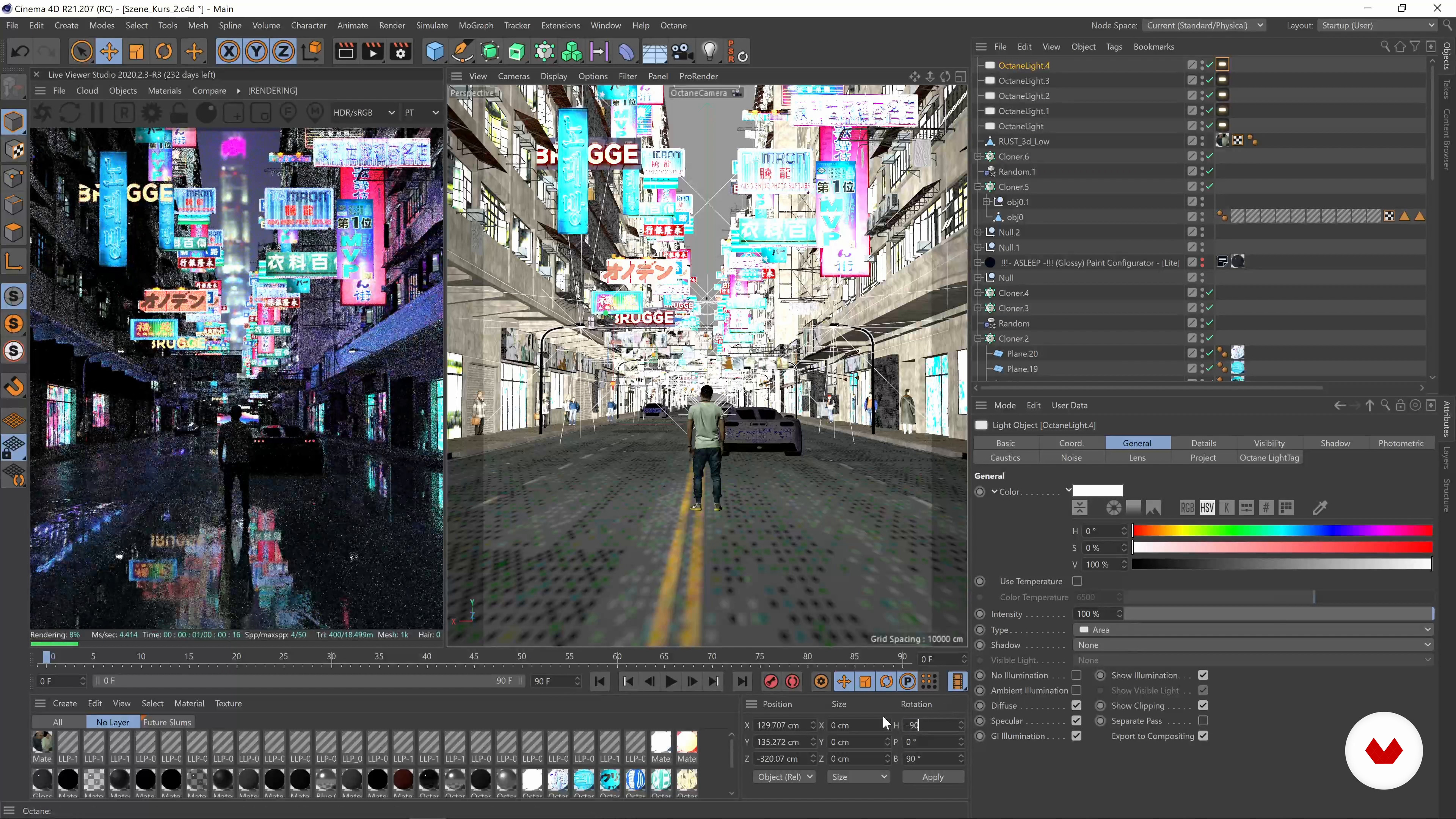This screenshot has height=819, width=1456.
Task: Select RGB color mode icon
Action: pyautogui.click(x=1187, y=508)
